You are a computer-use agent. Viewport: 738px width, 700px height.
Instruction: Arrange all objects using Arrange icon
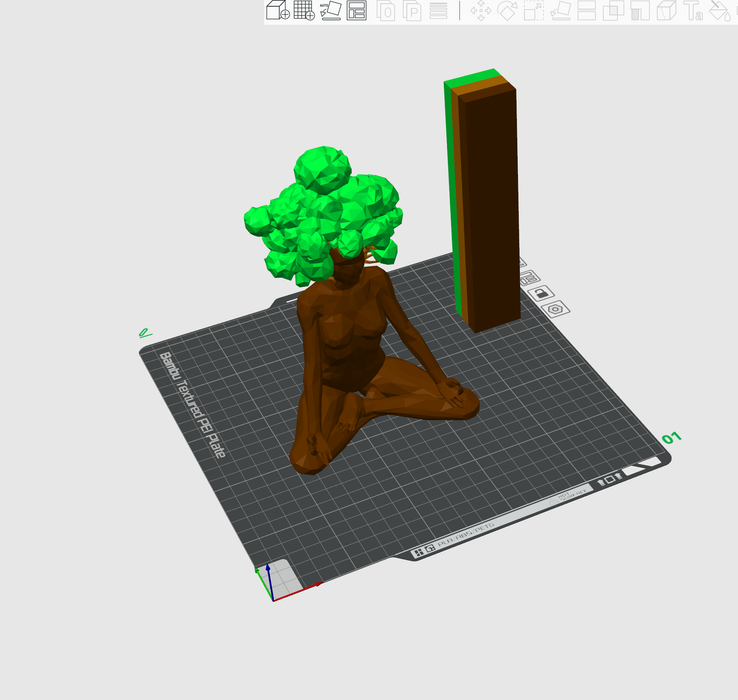click(357, 11)
